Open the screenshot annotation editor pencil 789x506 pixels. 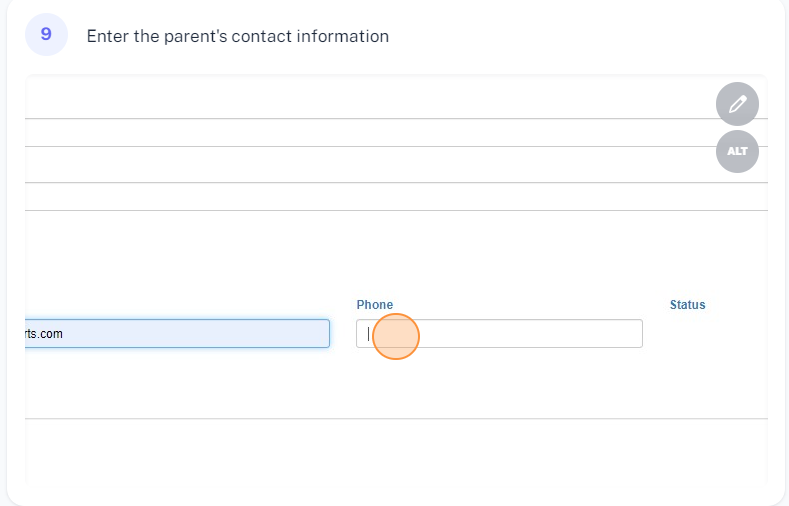click(737, 103)
